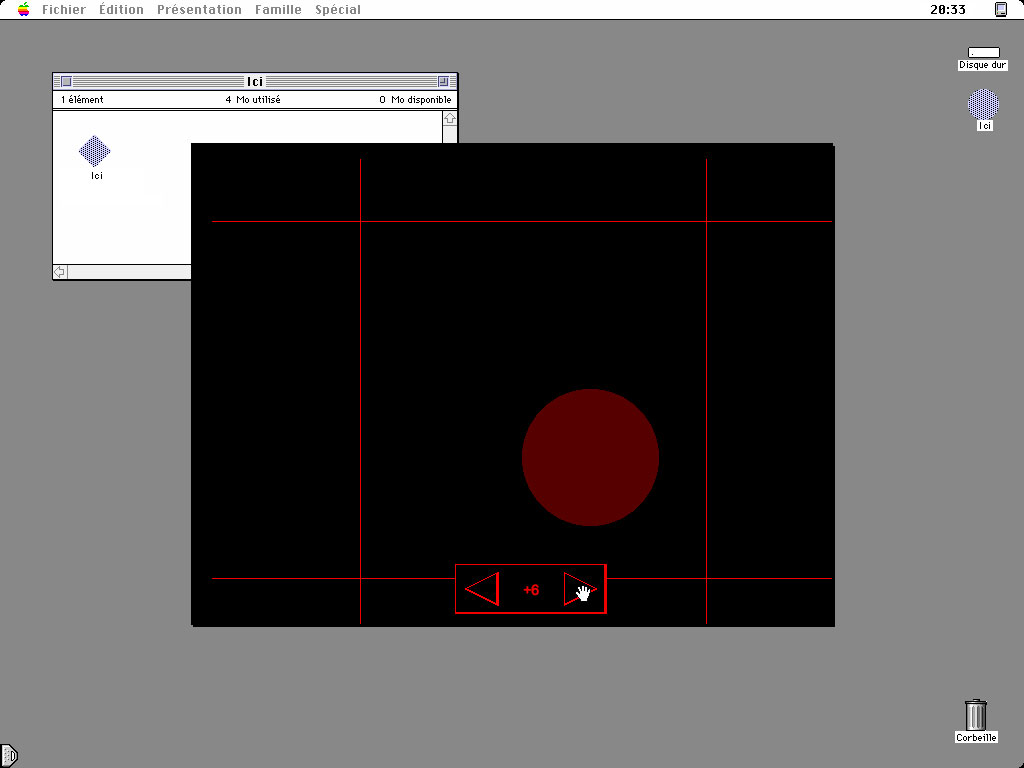Open the Présentation menu

198,9
